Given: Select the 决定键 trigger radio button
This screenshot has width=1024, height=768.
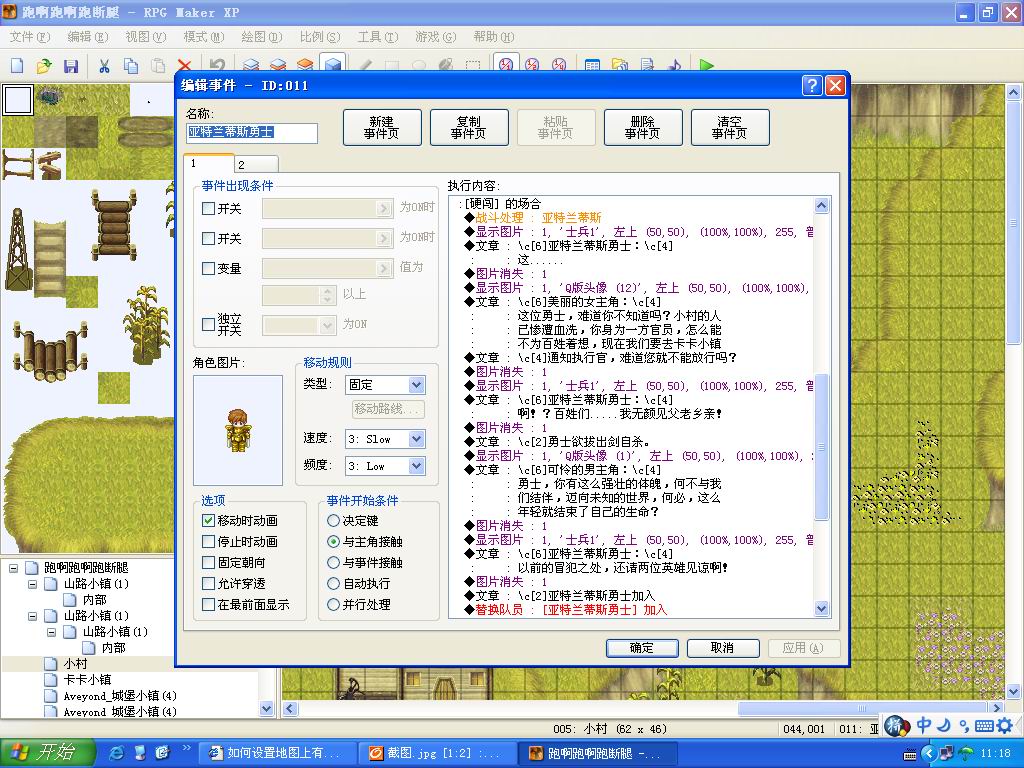Looking at the screenshot, I should [x=333, y=520].
